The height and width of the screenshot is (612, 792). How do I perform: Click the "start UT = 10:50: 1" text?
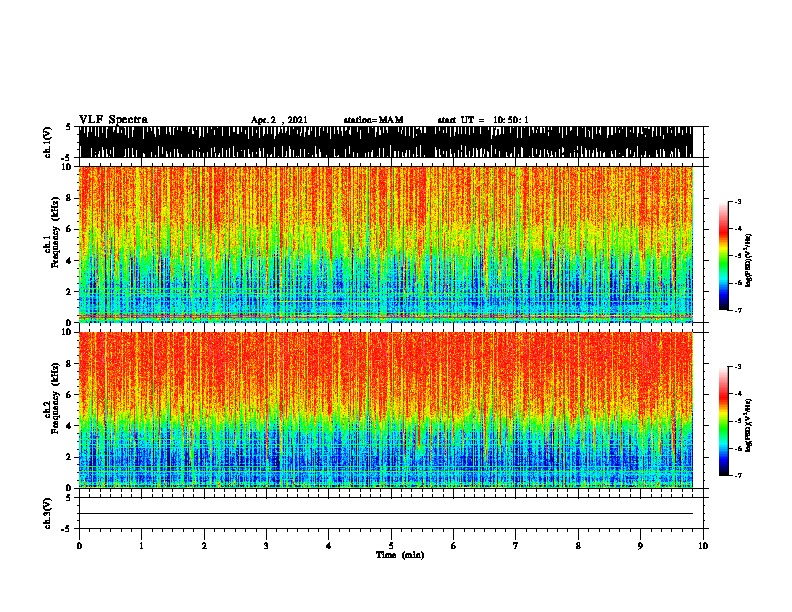click(483, 120)
